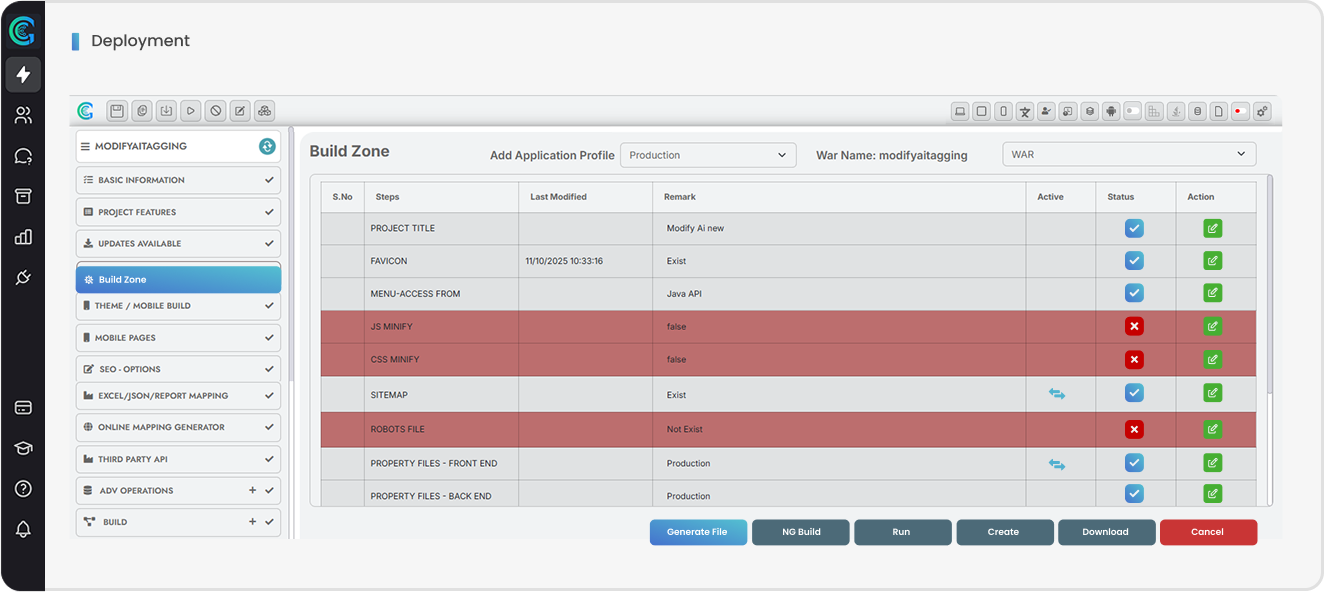Click the notifications bell icon in the sidebar
Viewport: 1324px width, 593px height.
tap(22, 528)
